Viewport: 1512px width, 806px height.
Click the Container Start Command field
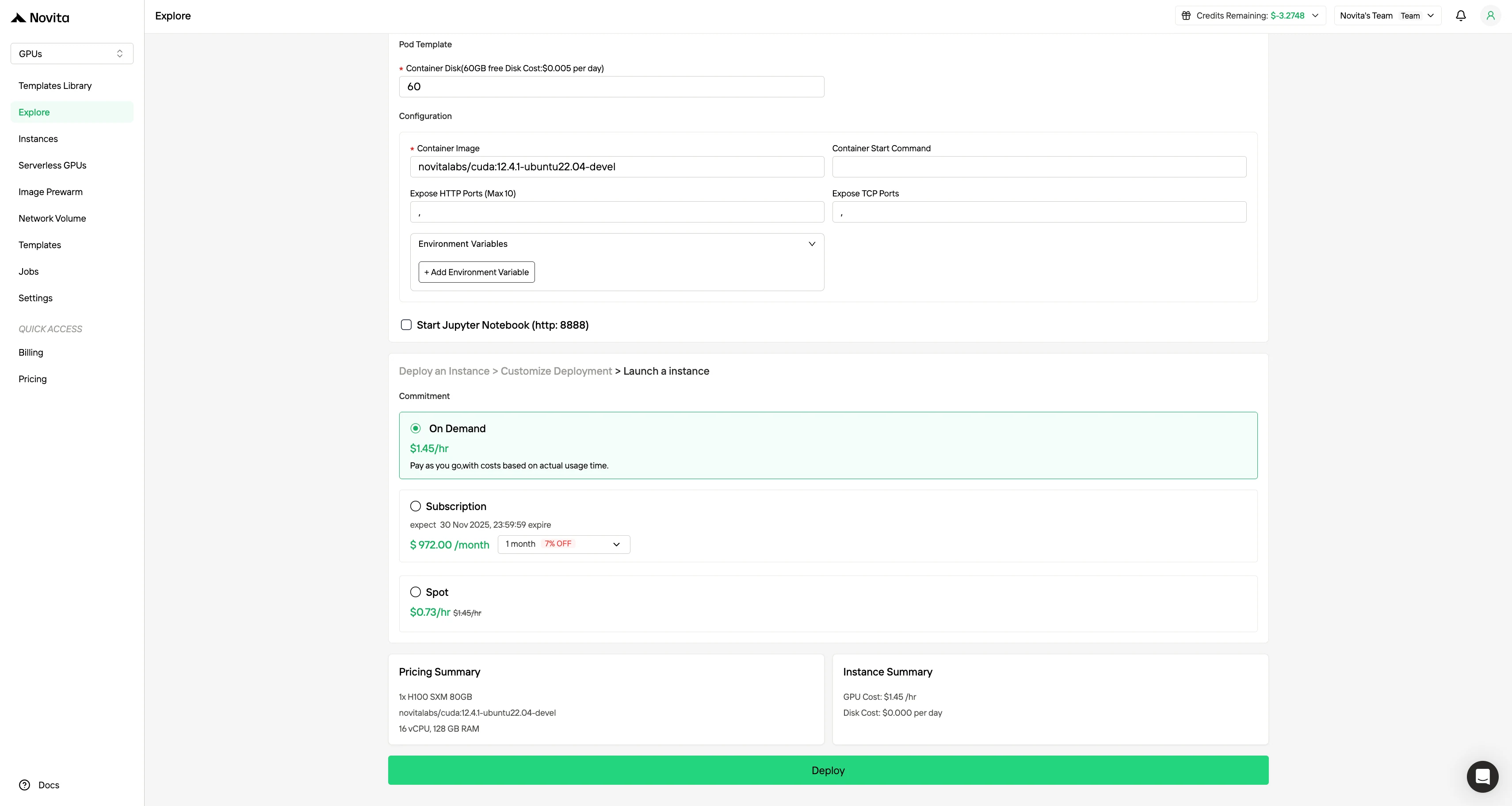pyautogui.click(x=1039, y=167)
